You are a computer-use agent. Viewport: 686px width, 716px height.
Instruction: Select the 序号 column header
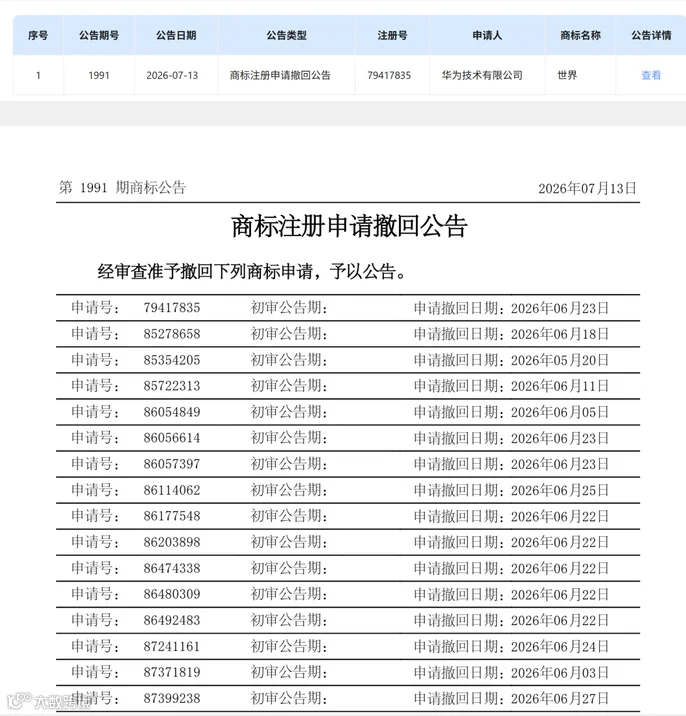coord(38,35)
